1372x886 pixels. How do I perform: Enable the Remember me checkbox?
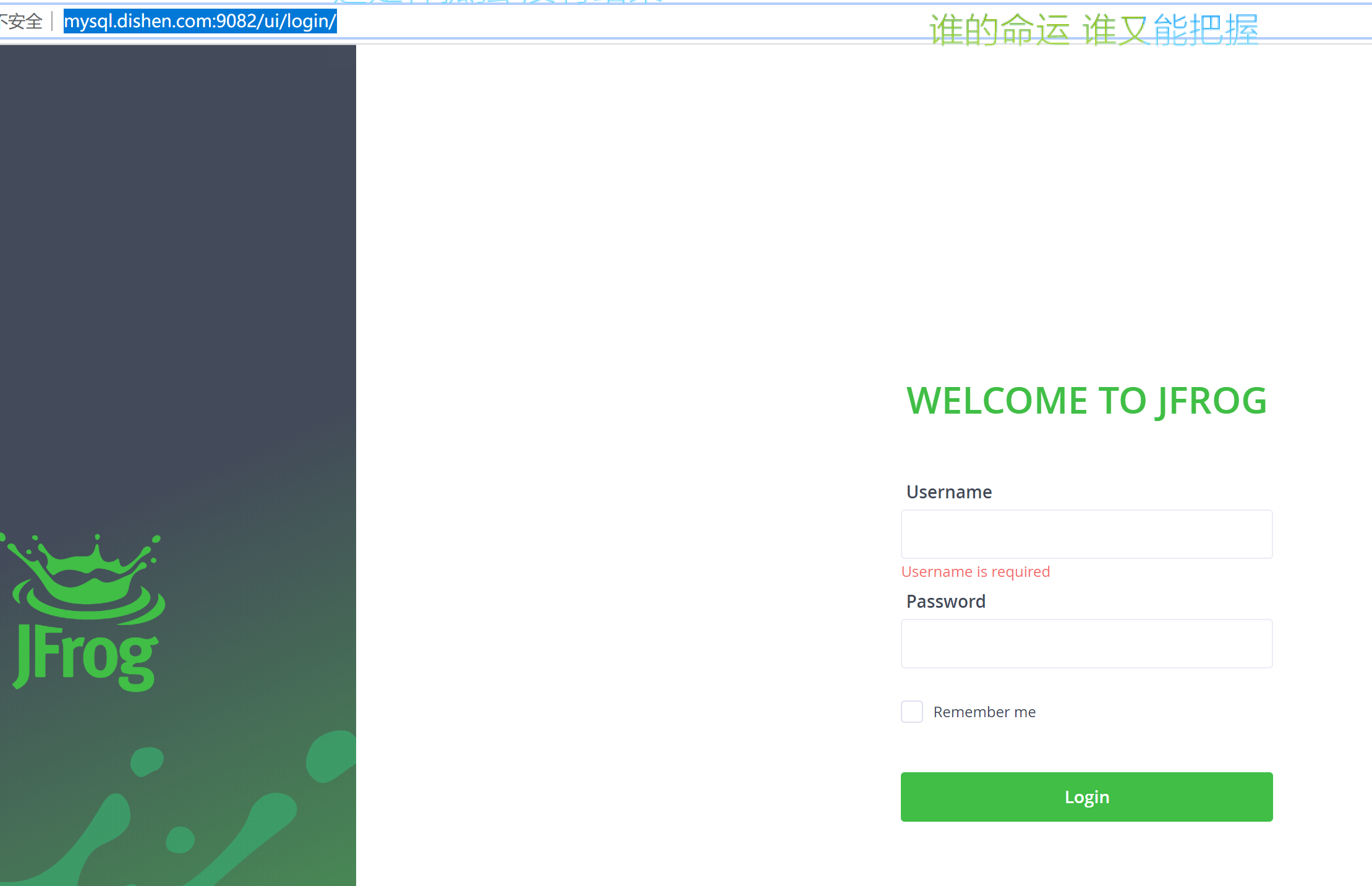[x=911, y=712]
